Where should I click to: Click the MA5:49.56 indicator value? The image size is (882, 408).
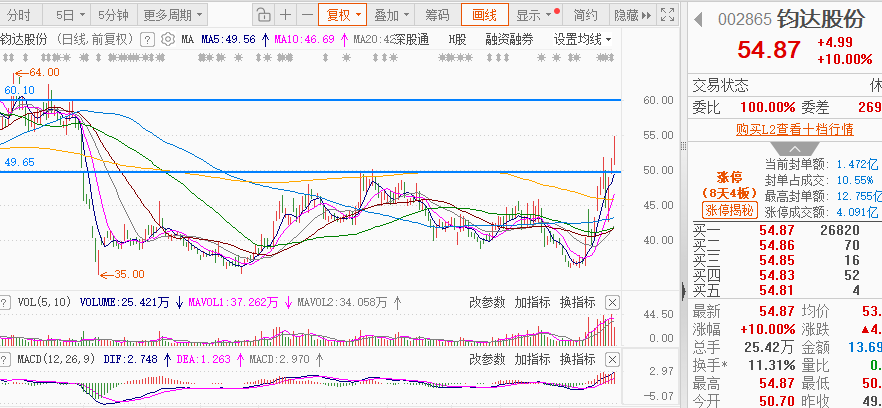click(x=228, y=39)
